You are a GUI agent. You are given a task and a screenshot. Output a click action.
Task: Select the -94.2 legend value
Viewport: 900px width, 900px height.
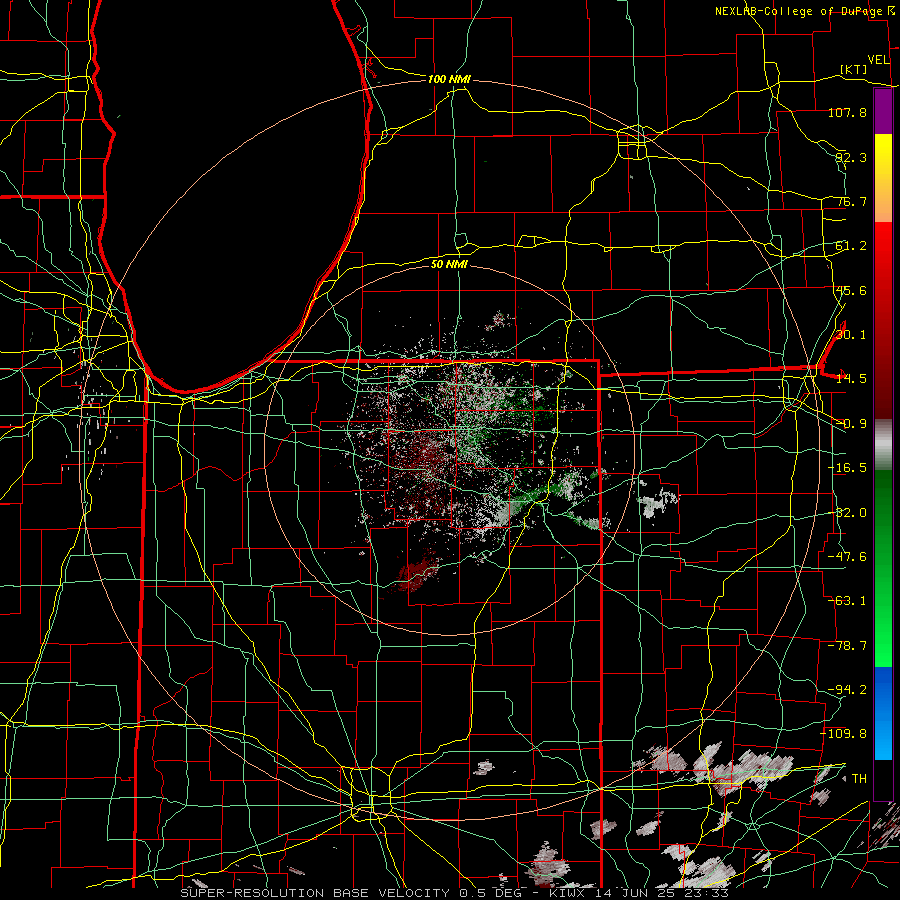(847, 690)
